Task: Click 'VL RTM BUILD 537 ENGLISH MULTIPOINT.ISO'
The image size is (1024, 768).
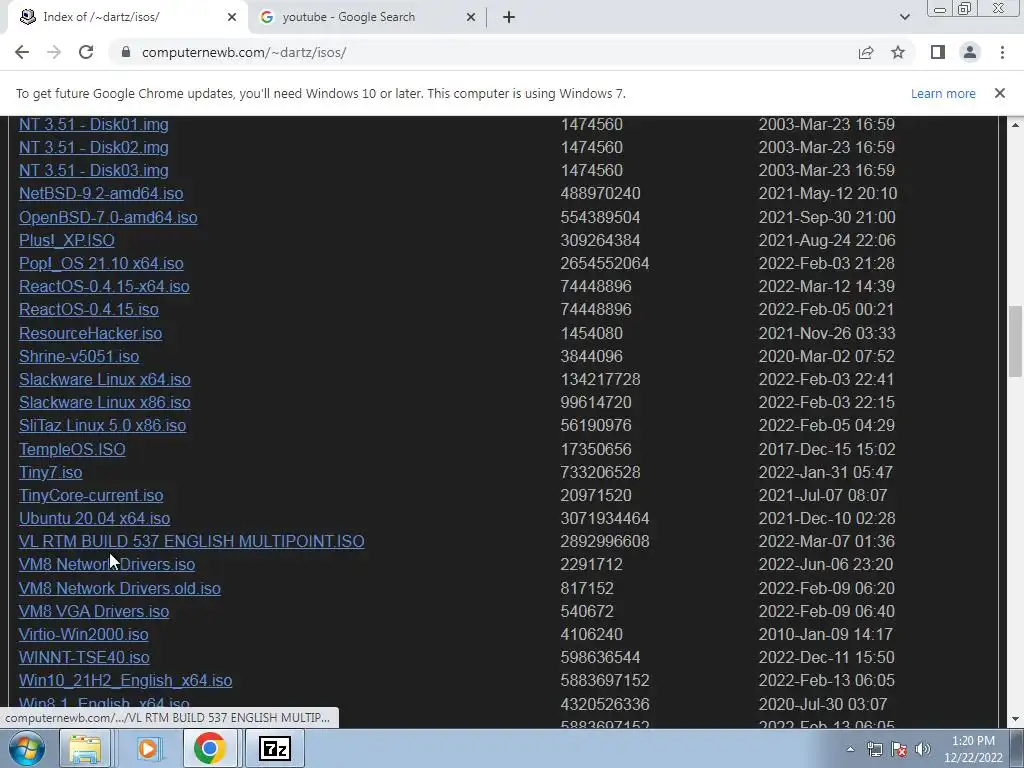Action: coord(191,541)
